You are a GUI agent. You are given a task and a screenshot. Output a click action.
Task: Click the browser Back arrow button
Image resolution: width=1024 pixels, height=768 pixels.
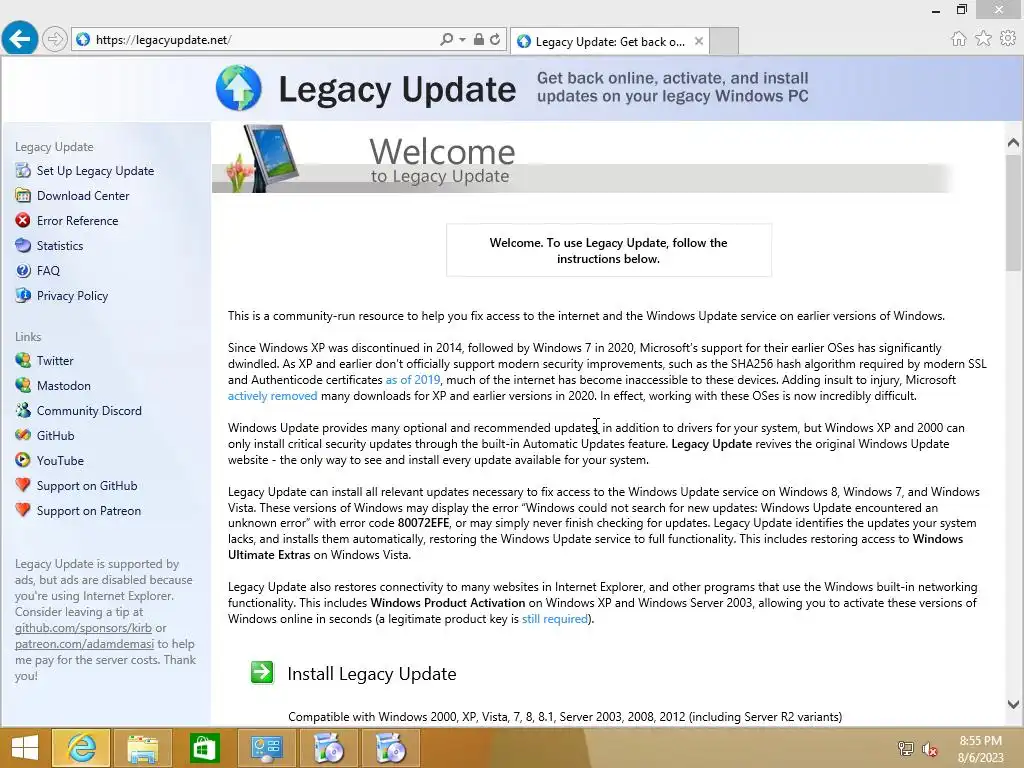[x=20, y=39]
